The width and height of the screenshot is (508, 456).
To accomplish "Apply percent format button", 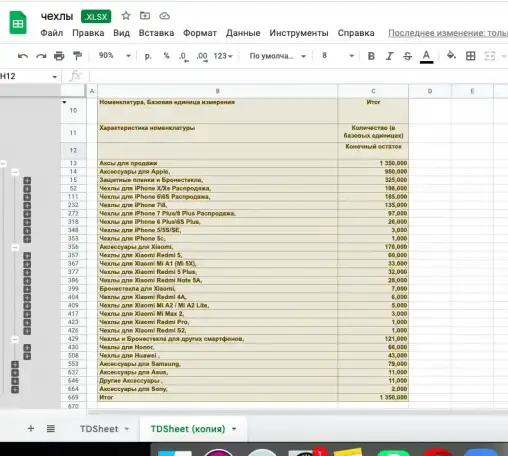I will coord(166,56).
